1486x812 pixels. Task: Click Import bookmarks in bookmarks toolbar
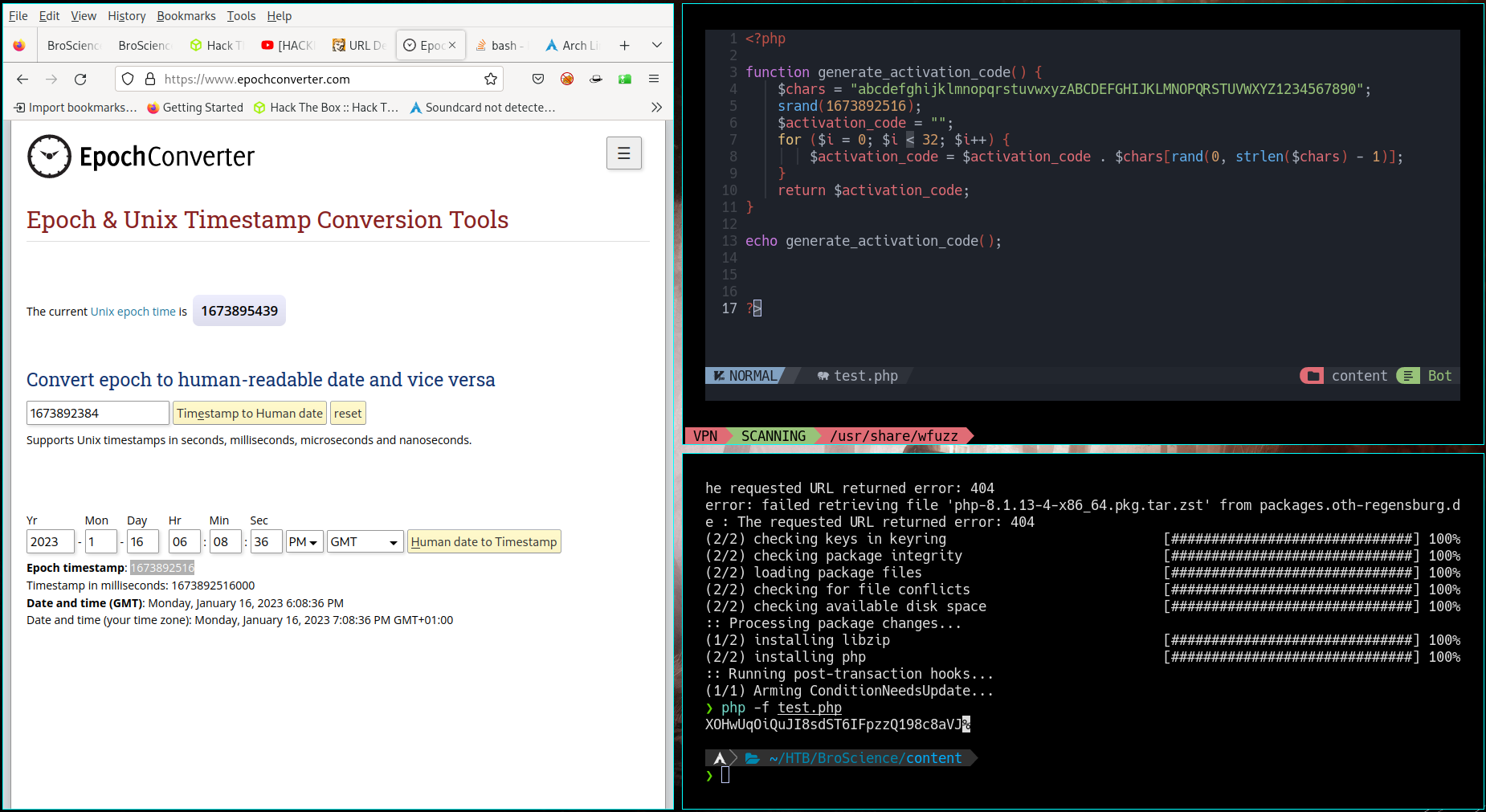pyautogui.click(x=76, y=108)
